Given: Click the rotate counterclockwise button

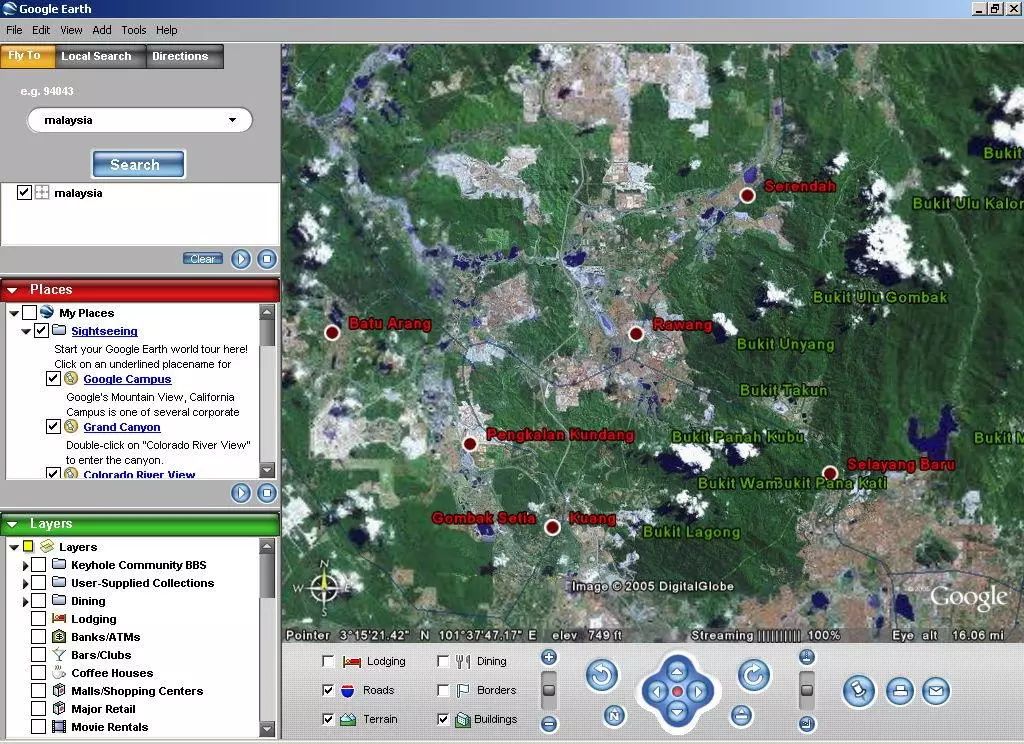Looking at the screenshot, I should tap(602, 676).
